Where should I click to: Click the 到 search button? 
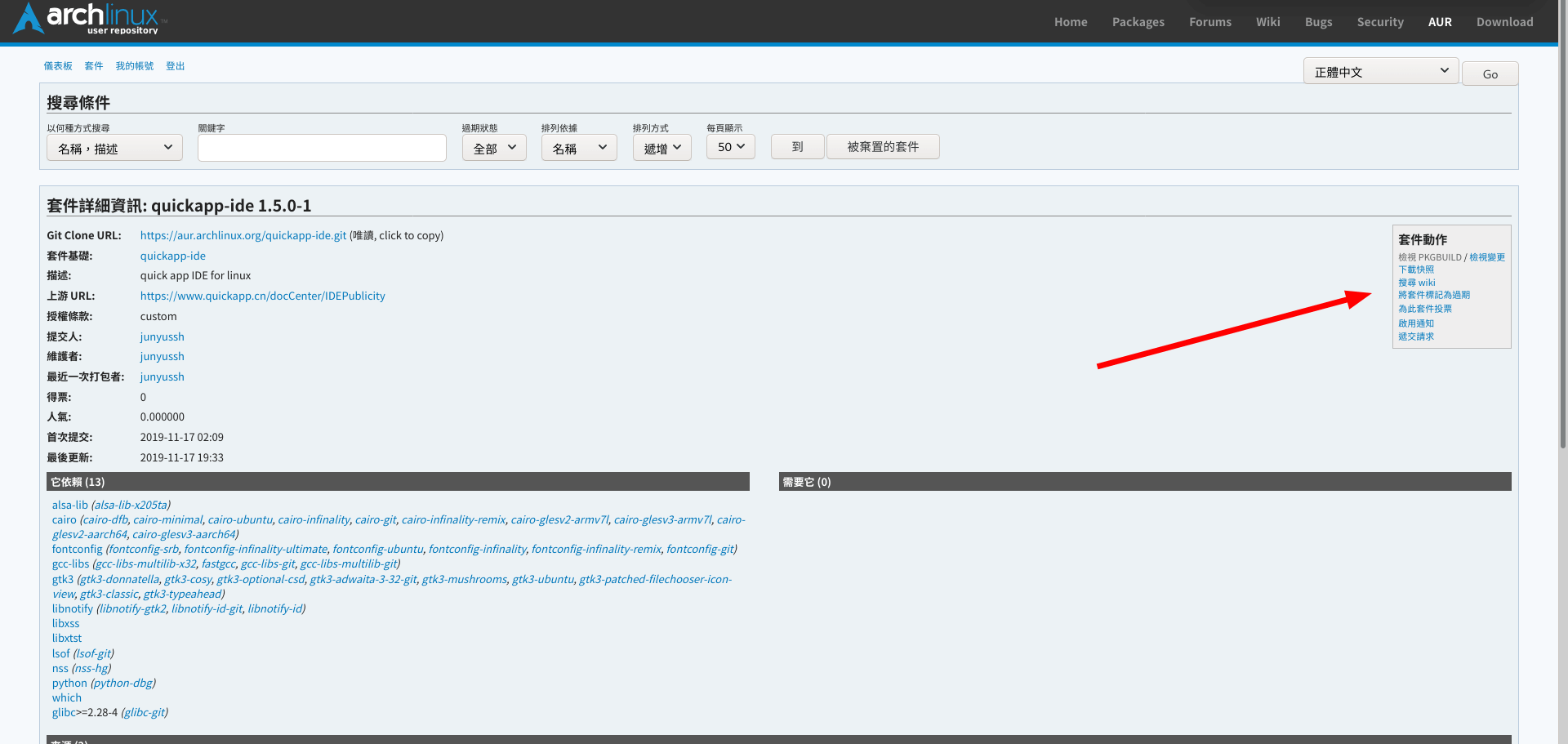pyautogui.click(x=797, y=147)
